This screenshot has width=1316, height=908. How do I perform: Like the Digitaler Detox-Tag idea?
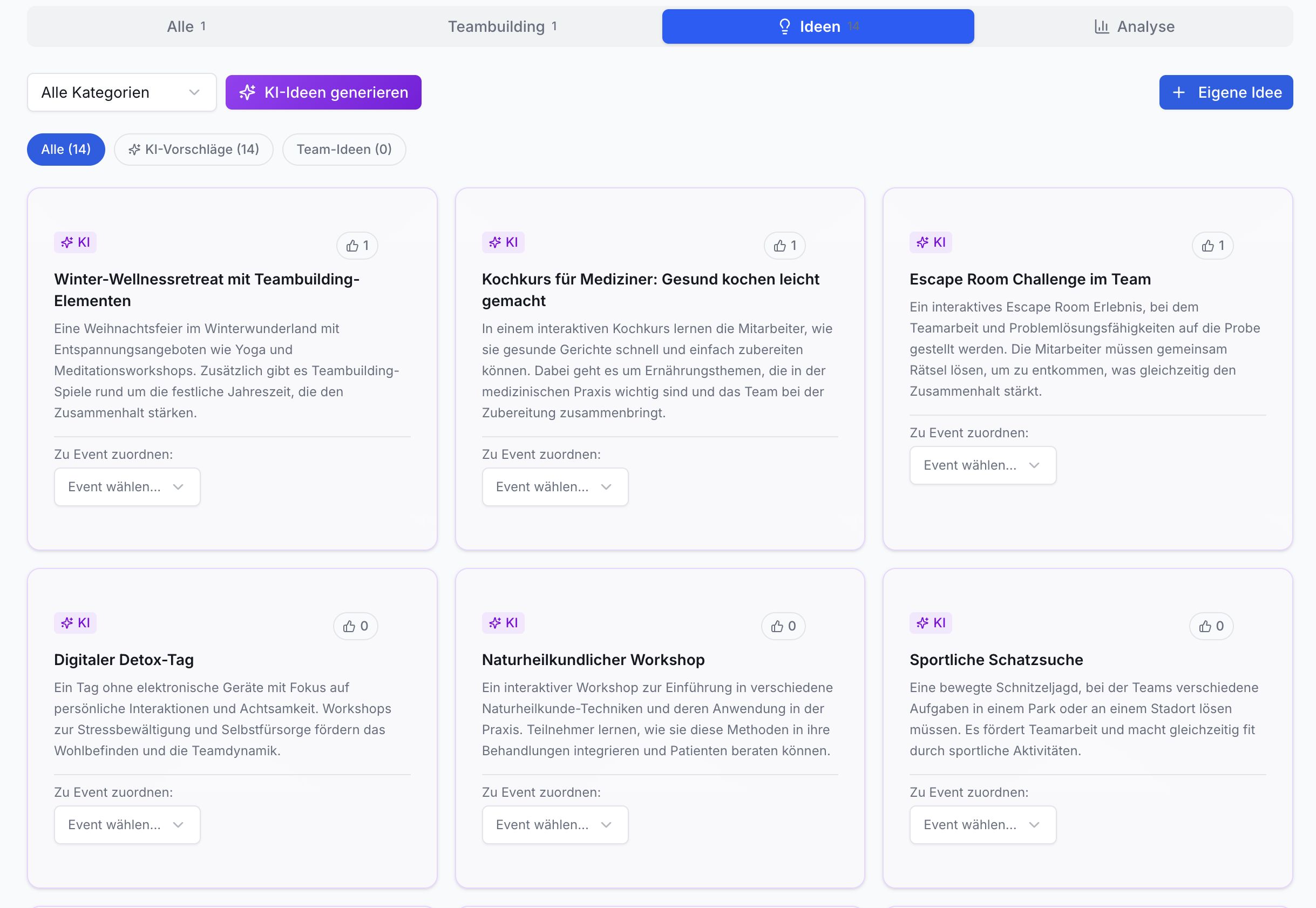355,626
